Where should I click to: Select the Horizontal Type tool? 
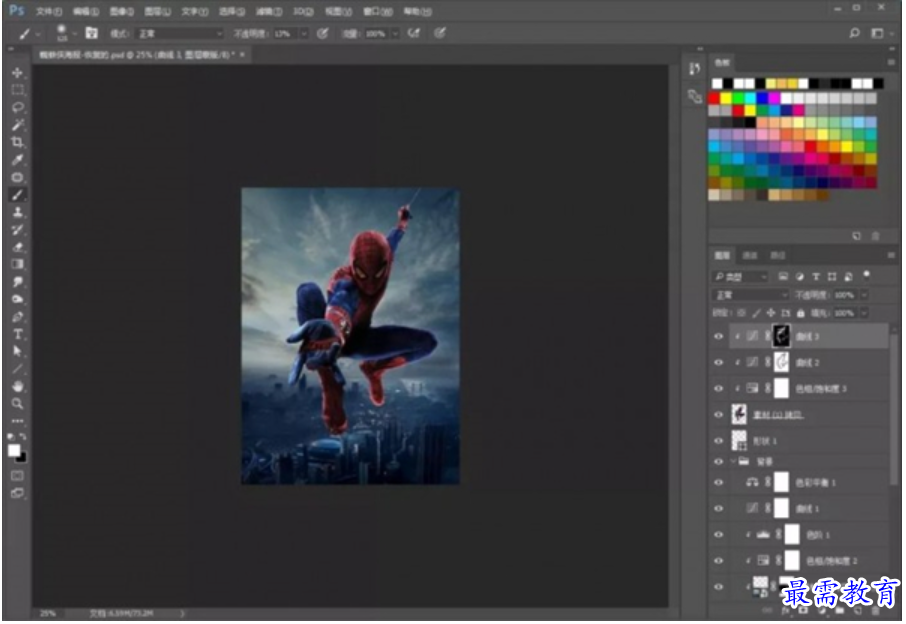(x=17, y=334)
